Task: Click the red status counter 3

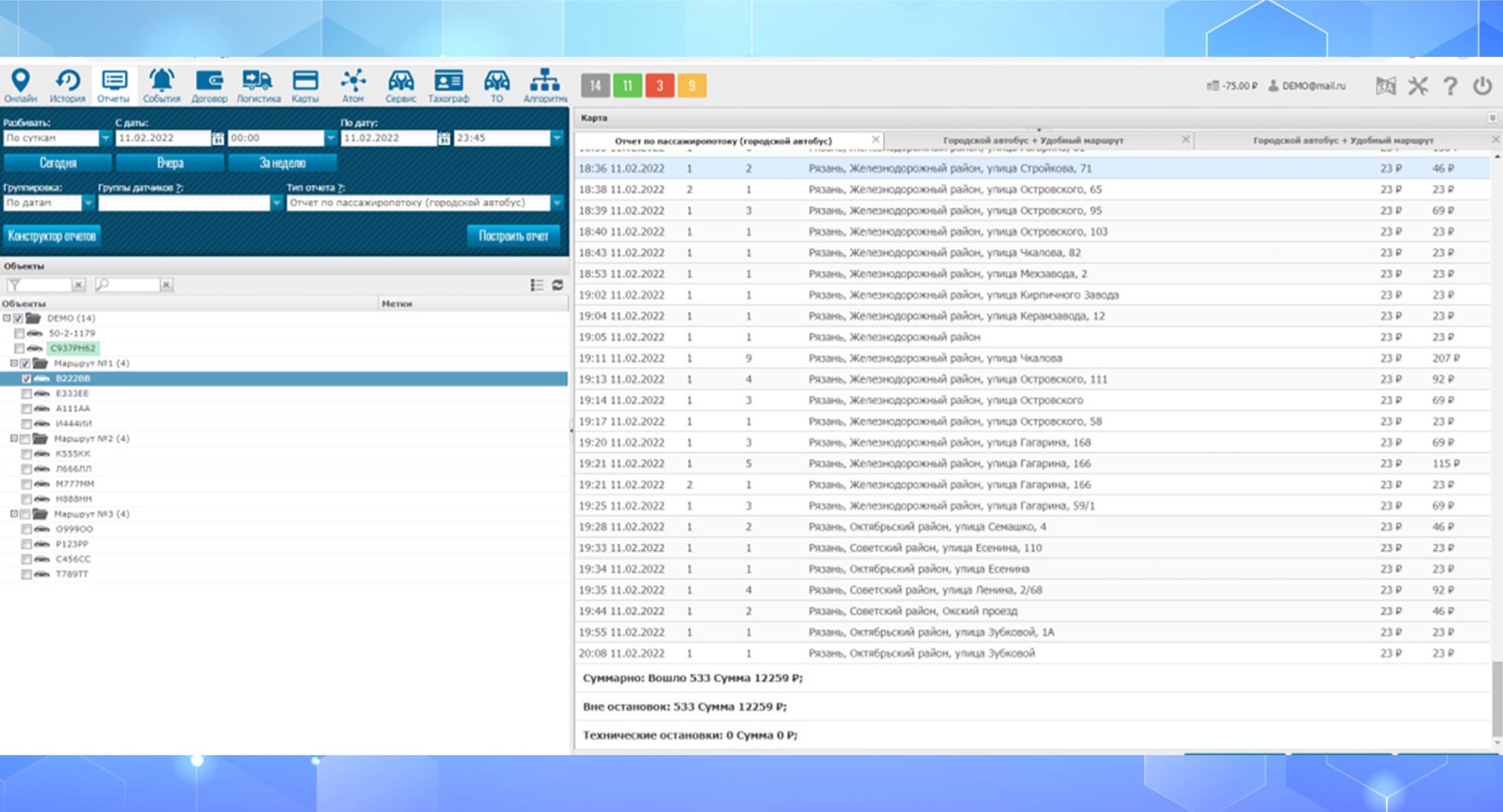Action: coord(660,86)
